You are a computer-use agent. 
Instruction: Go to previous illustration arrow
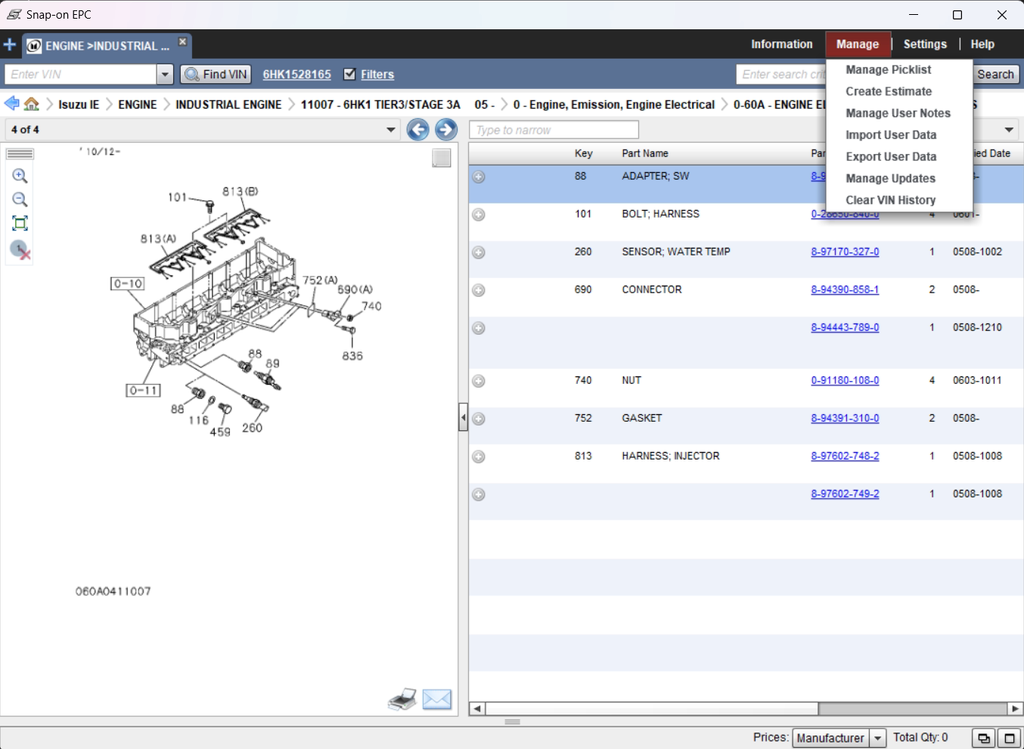tap(418, 129)
